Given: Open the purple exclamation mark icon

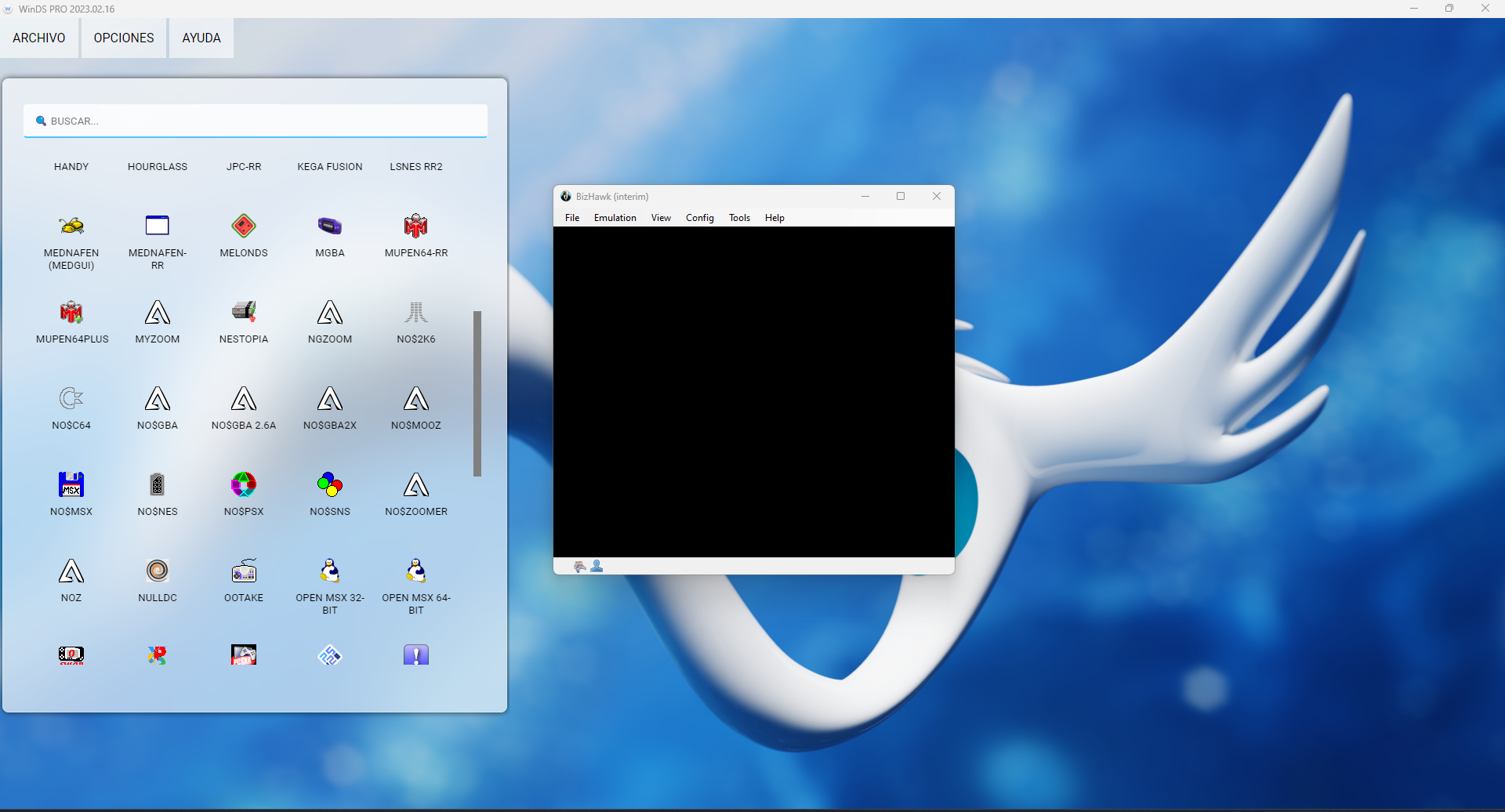Looking at the screenshot, I should (x=416, y=655).
